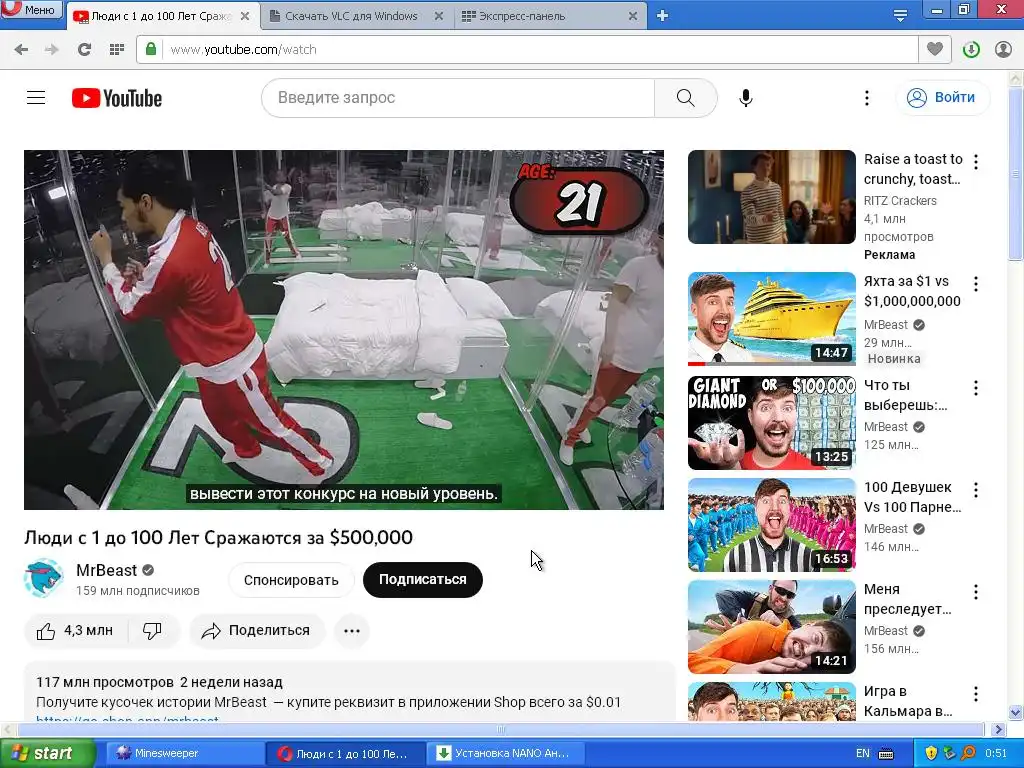The height and width of the screenshot is (768, 1024).
Task: Open Raise a toast to crunchy title
Action: tap(913, 169)
